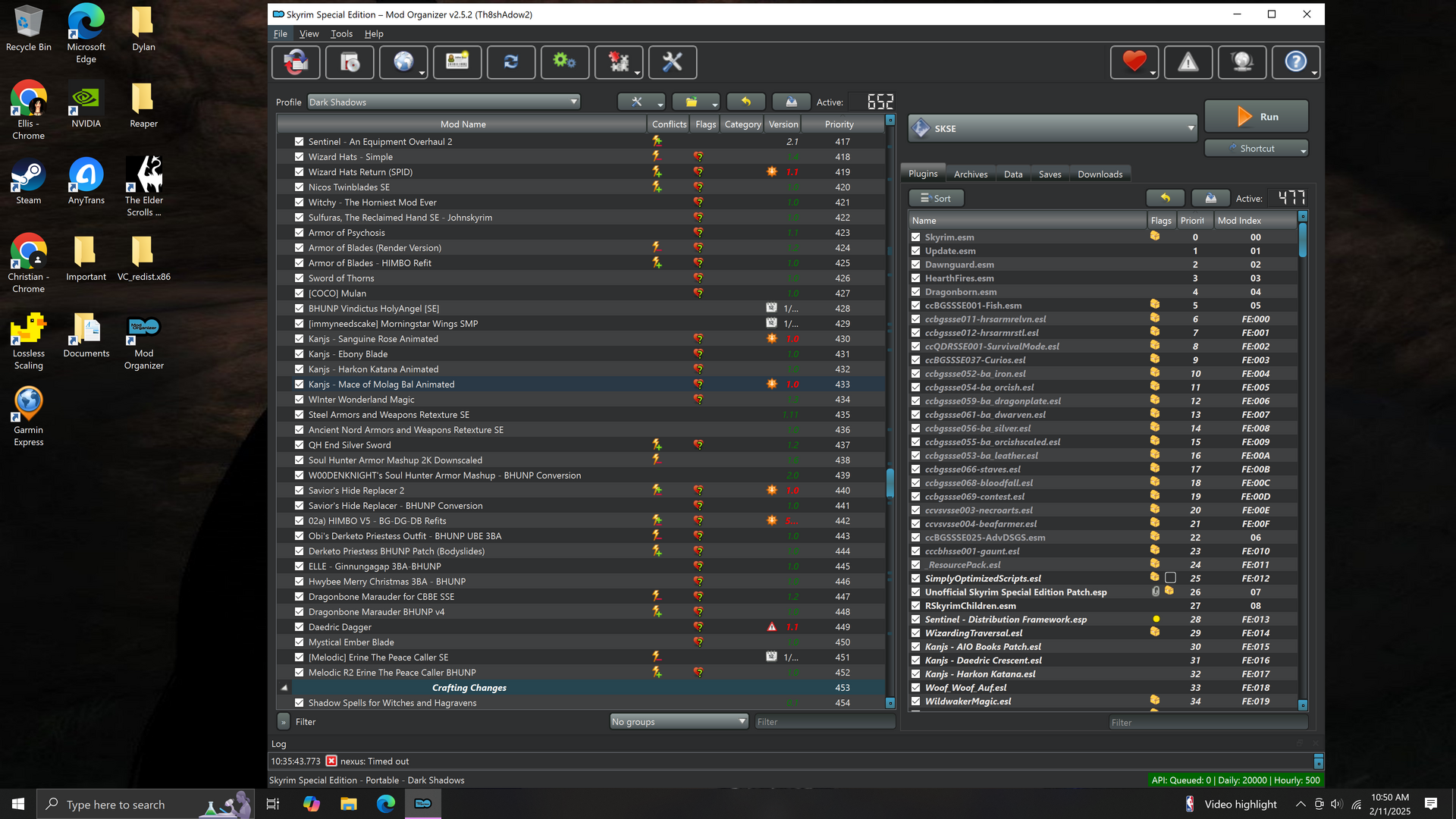
Task: Click the Install Mod from archive icon
Action: [x=350, y=62]
